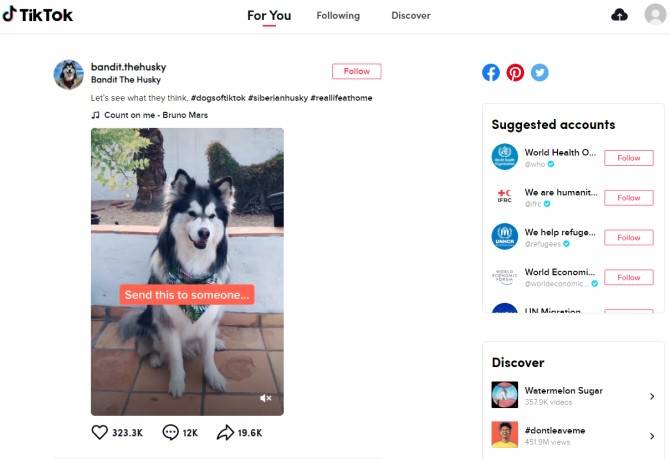This screenshot has height=459, width=670.
Task: Click the #reallifeathome hashtag
Action: 341,98
